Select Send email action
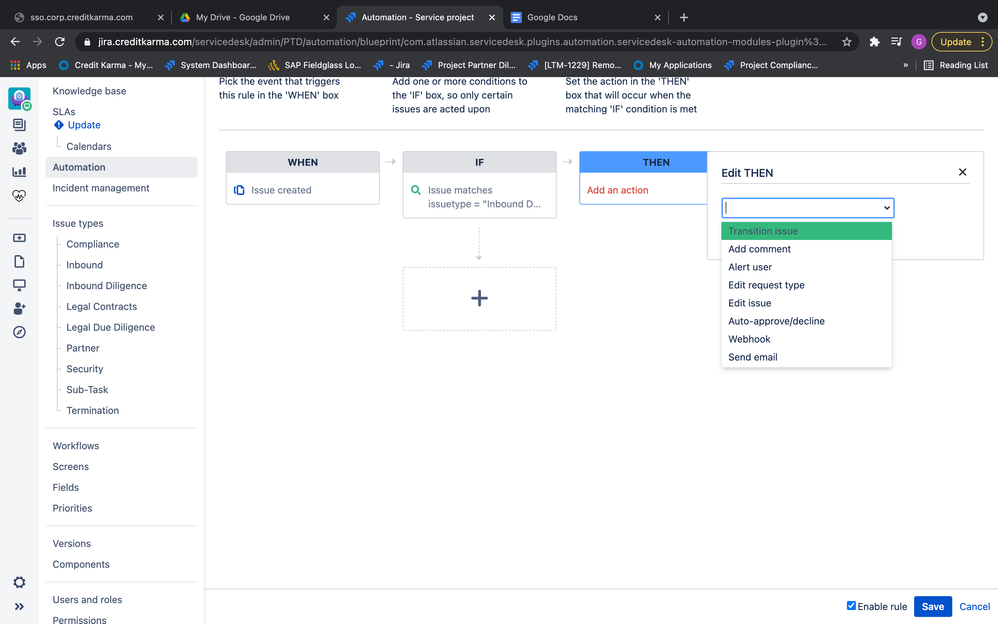998x624 pixels. (x=806, y=357)
